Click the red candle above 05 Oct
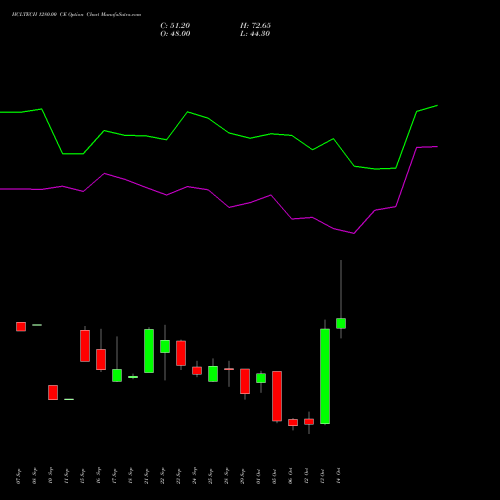Screen dimensions: 500x500 (277, 396)
